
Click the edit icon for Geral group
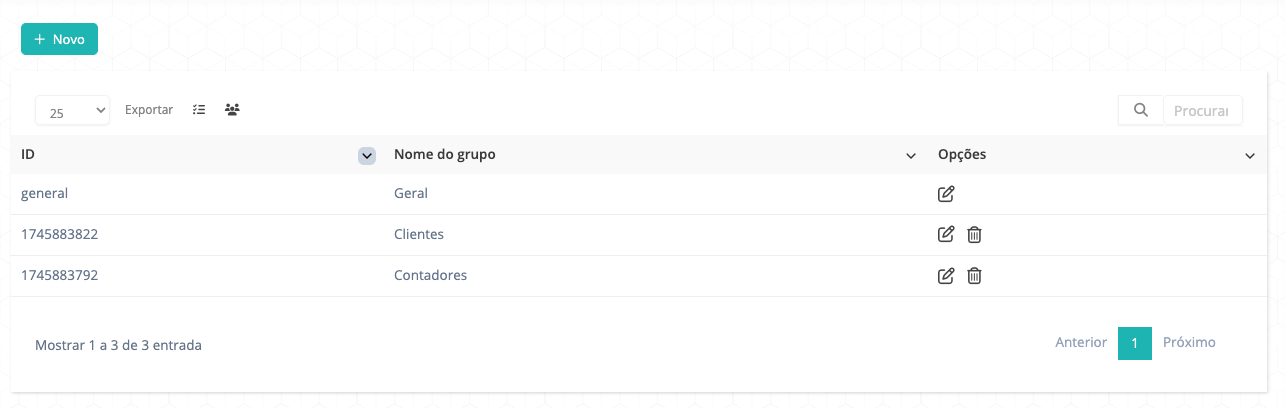point(946,194)
